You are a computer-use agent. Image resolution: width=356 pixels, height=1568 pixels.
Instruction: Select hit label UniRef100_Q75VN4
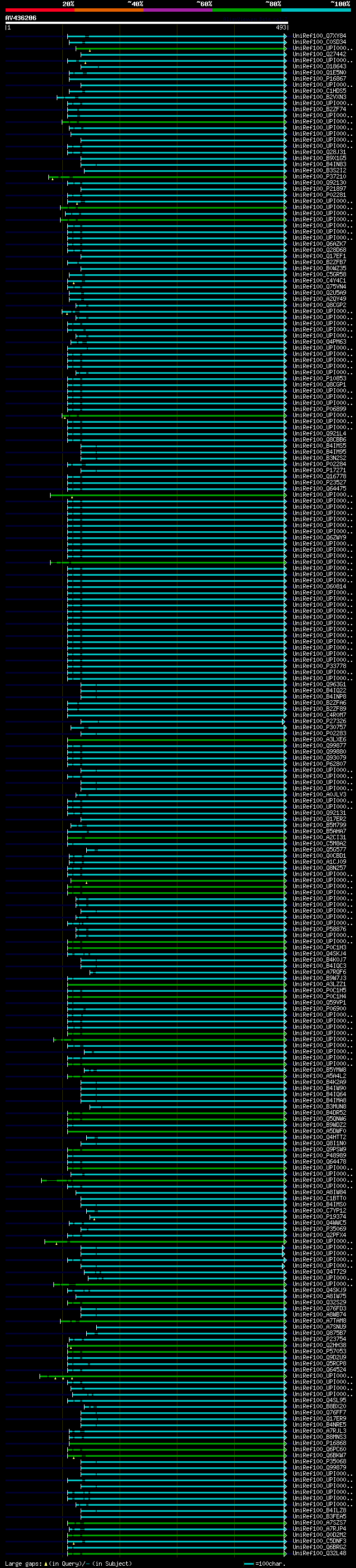[319, 286]
